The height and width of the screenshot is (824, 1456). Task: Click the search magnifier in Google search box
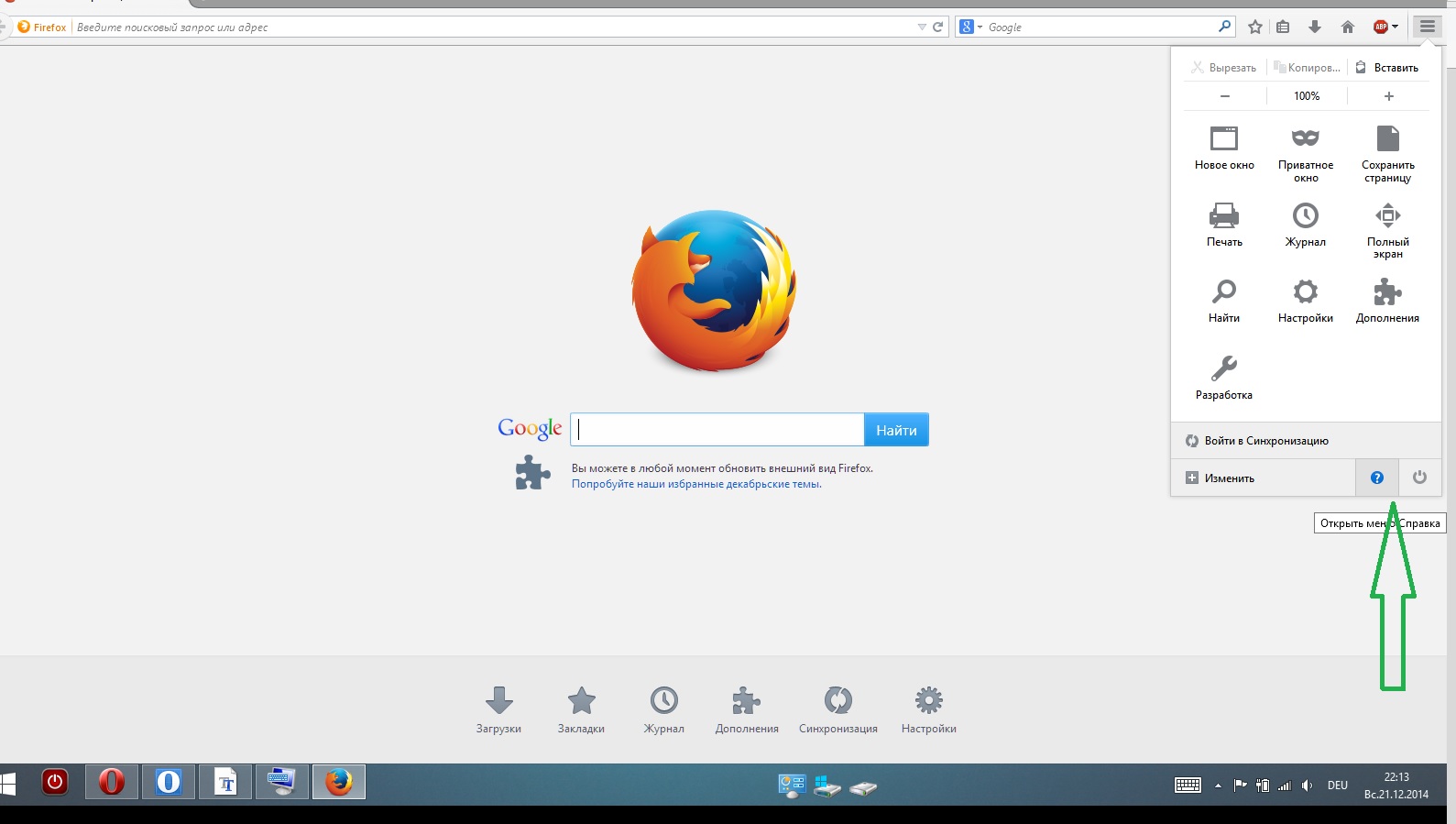point(1224,27)
